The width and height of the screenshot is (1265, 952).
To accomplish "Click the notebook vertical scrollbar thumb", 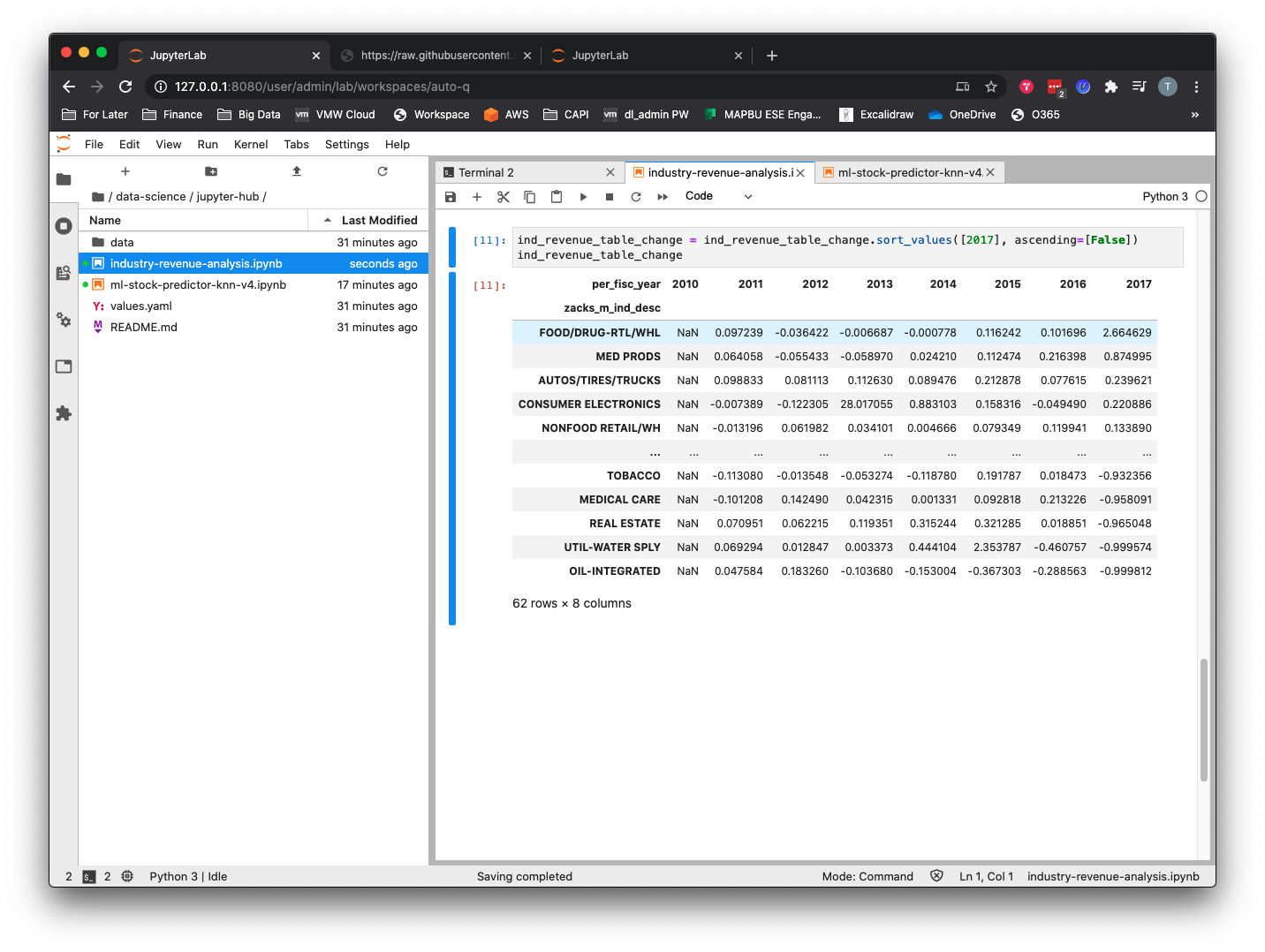I will pyautogui.click(x=1203, y=720).
